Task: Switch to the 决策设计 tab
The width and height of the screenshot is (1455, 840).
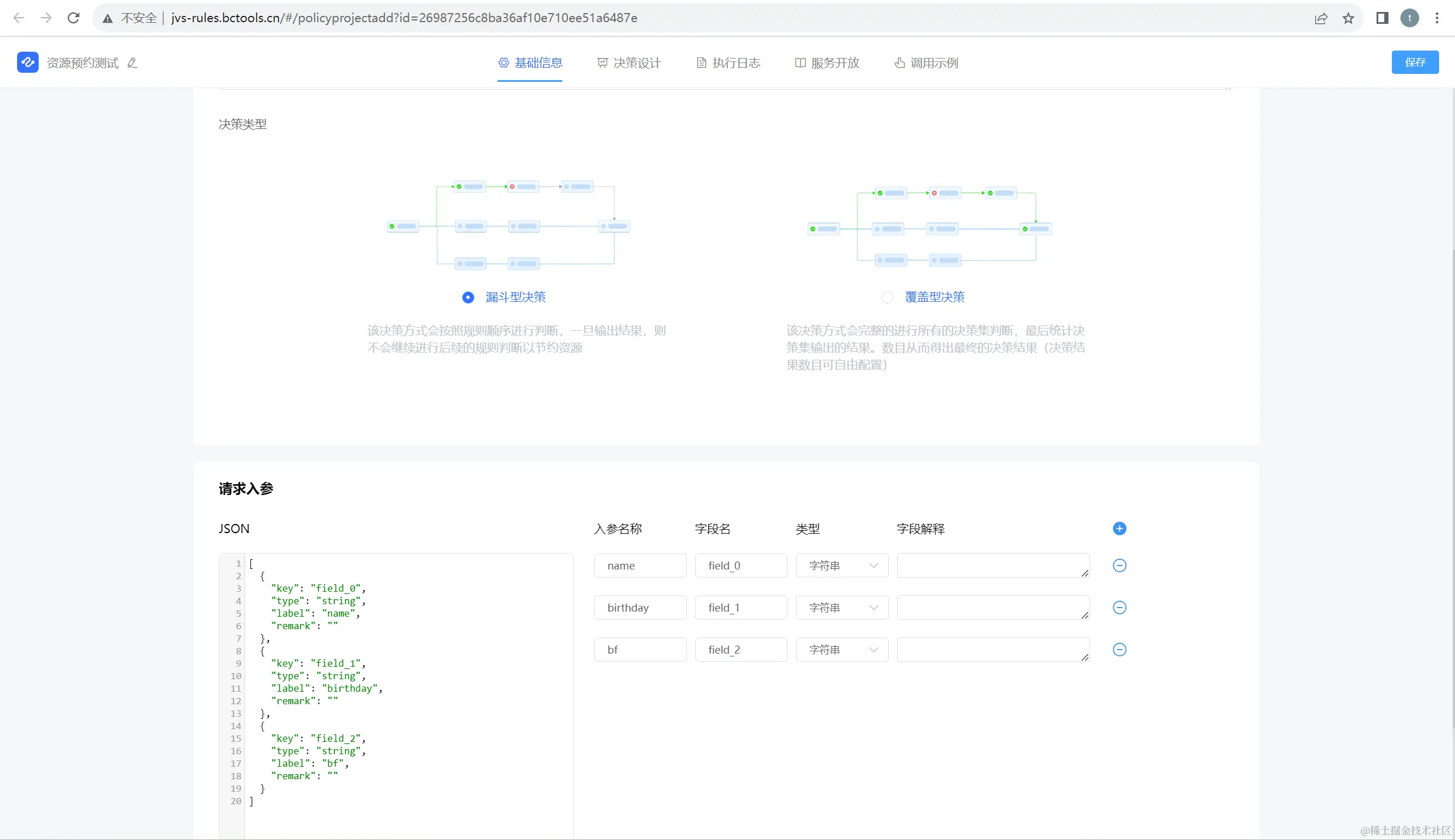Action: 629,63
